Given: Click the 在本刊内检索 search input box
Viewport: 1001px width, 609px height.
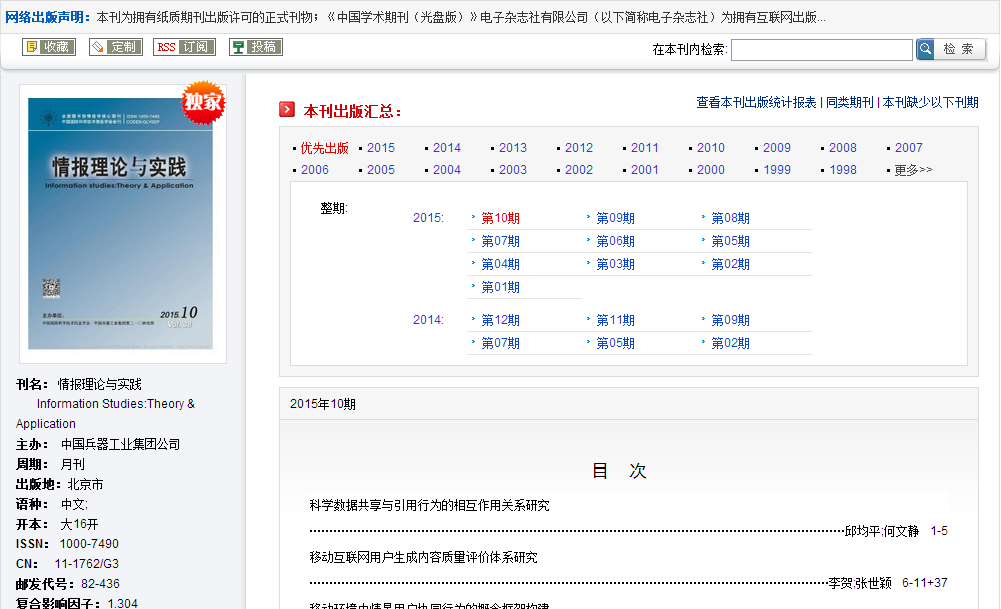Looking at the screenshot, I should (822, 48).
